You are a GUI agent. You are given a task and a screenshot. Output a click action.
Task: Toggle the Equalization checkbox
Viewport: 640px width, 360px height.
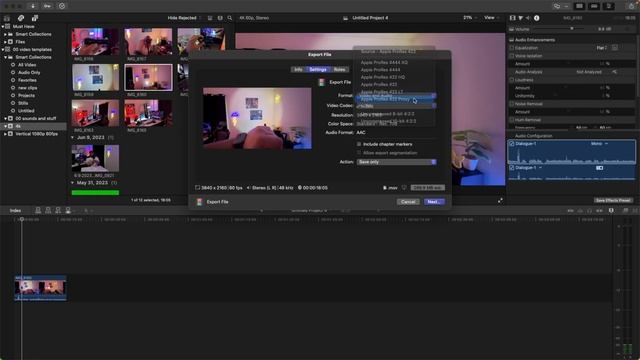click(x=511, y=48)
